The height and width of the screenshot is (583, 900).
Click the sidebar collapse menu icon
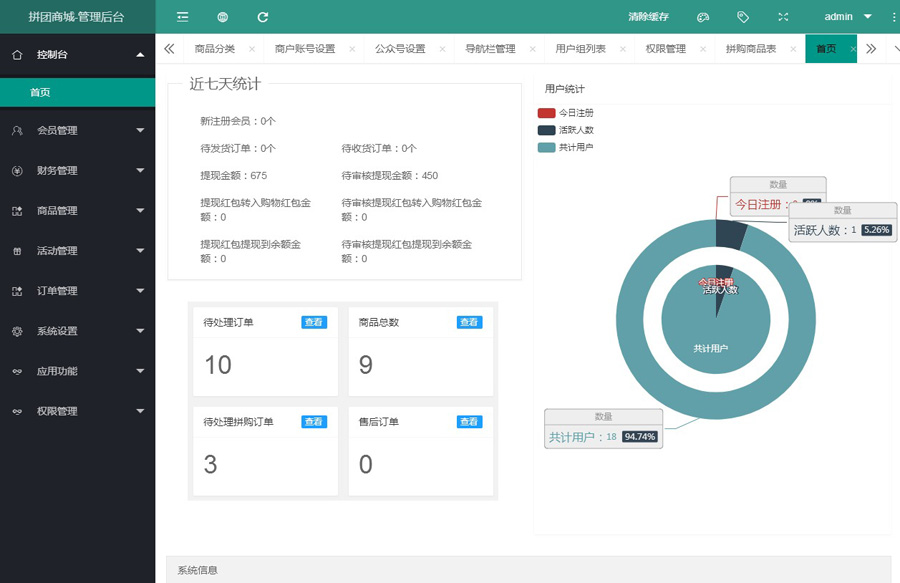182,17
